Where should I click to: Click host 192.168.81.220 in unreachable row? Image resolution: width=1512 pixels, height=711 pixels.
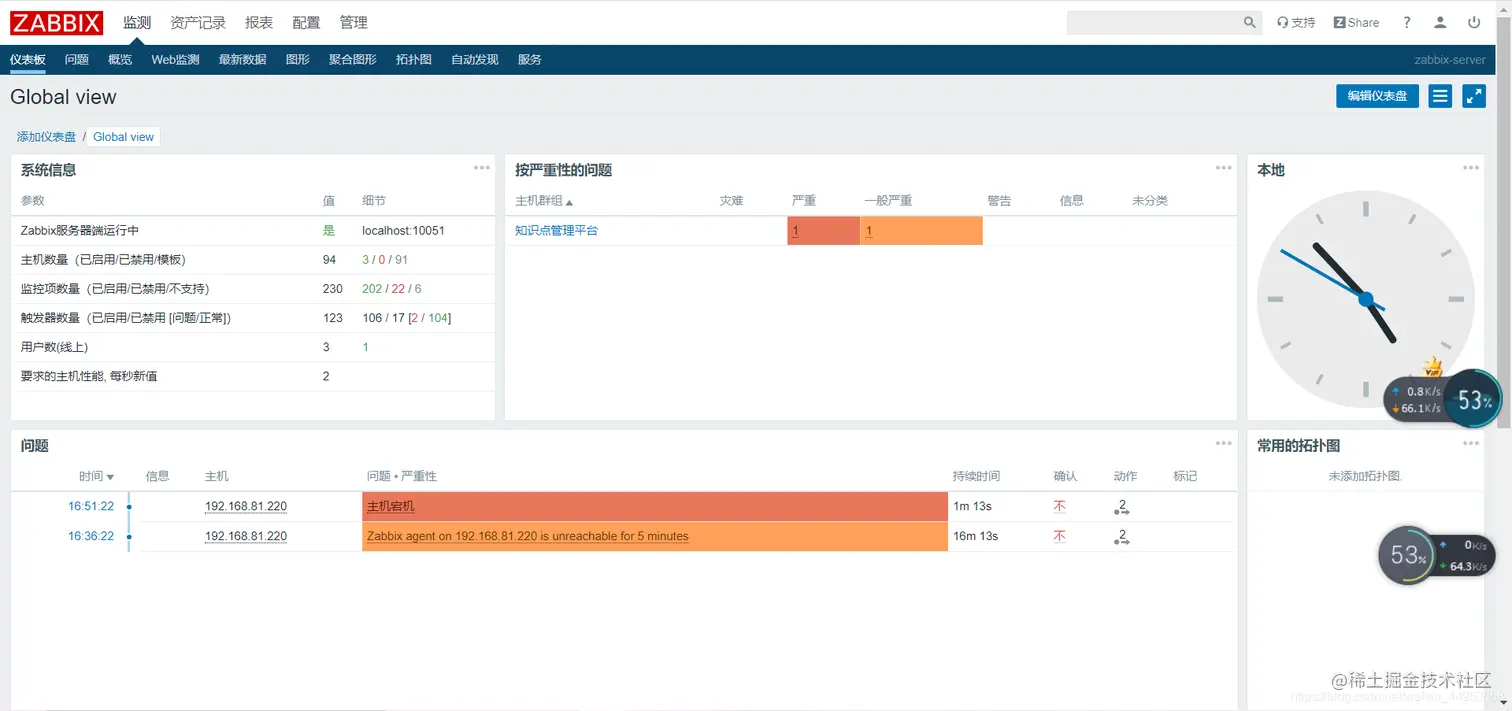click(x=245, y=536)
